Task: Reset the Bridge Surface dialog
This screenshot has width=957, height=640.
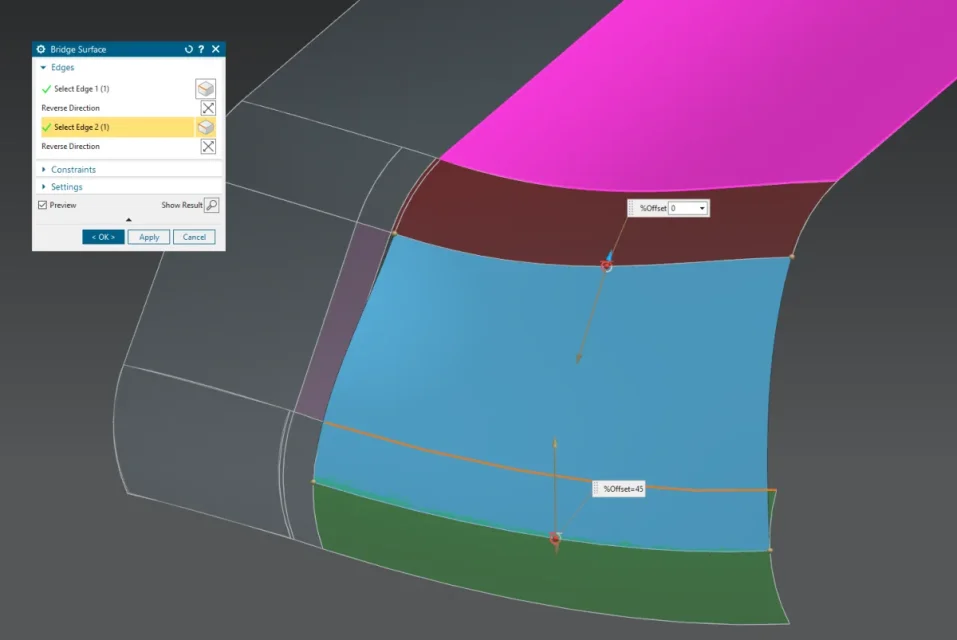Action: pos(189,49)
